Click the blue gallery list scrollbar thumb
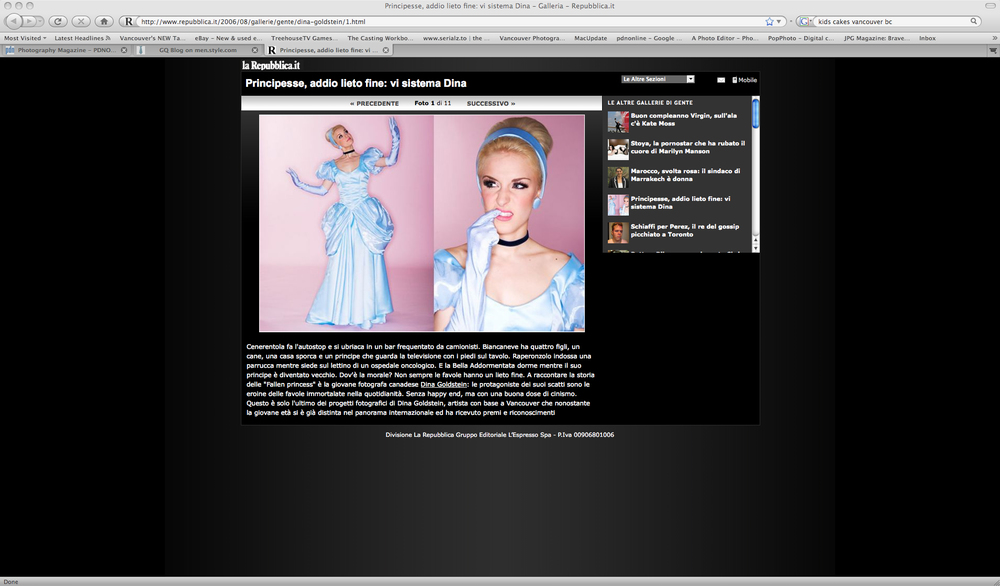 (x=756, y=115)
